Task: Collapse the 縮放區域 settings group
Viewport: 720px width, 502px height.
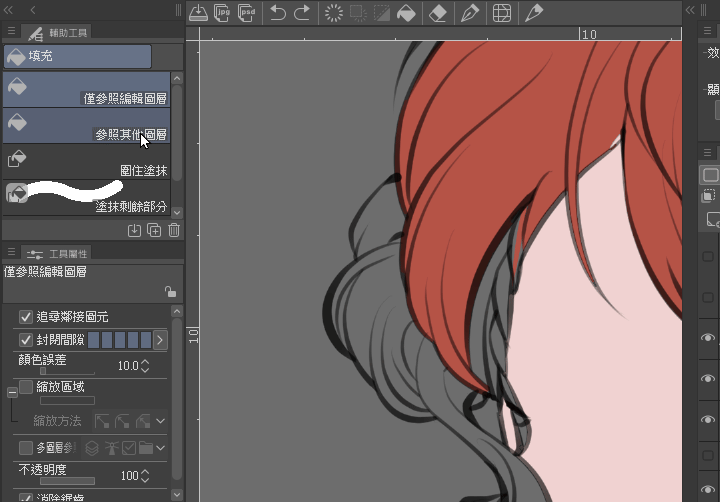Action: 11,390
